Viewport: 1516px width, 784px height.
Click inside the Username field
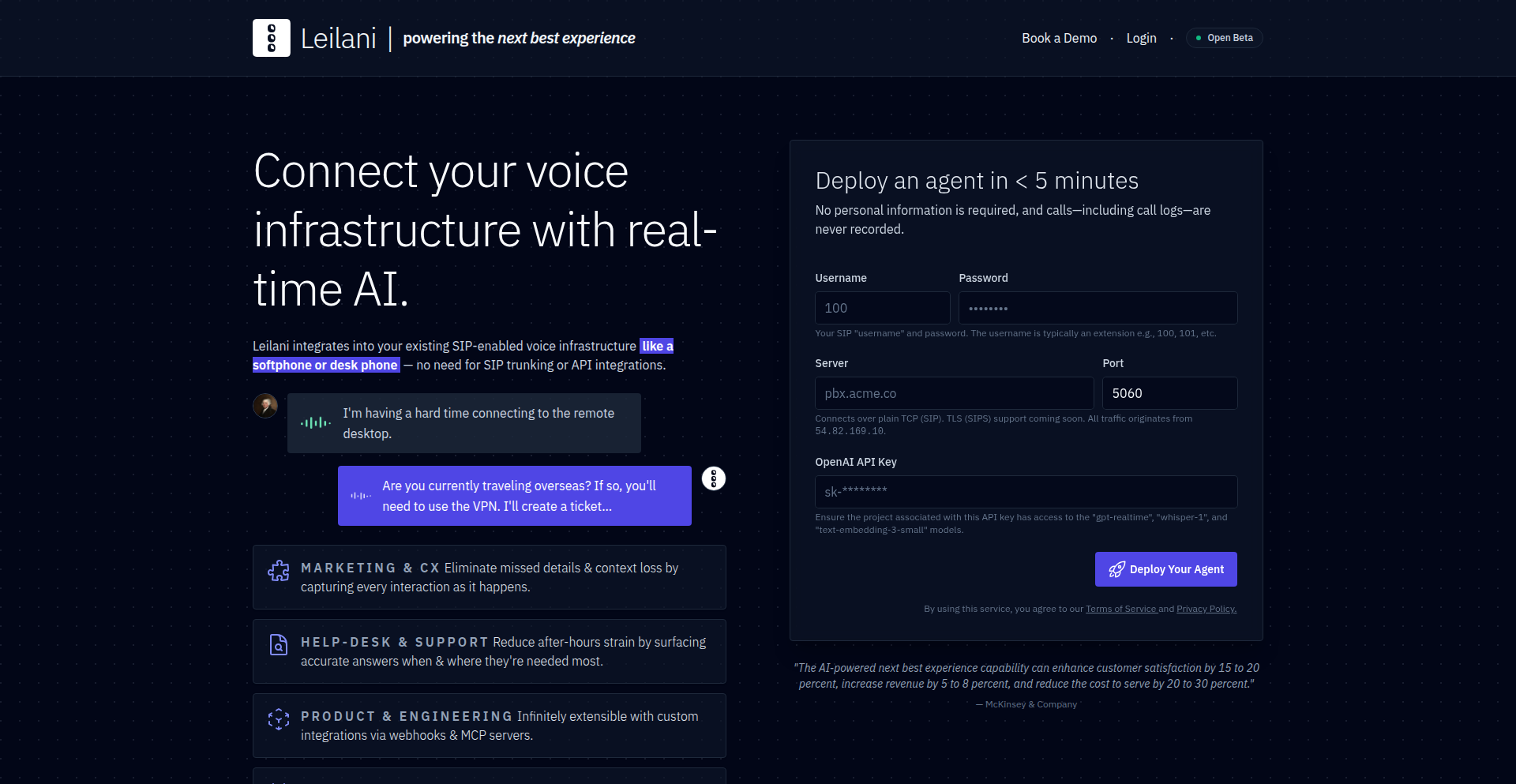[882, 308]
